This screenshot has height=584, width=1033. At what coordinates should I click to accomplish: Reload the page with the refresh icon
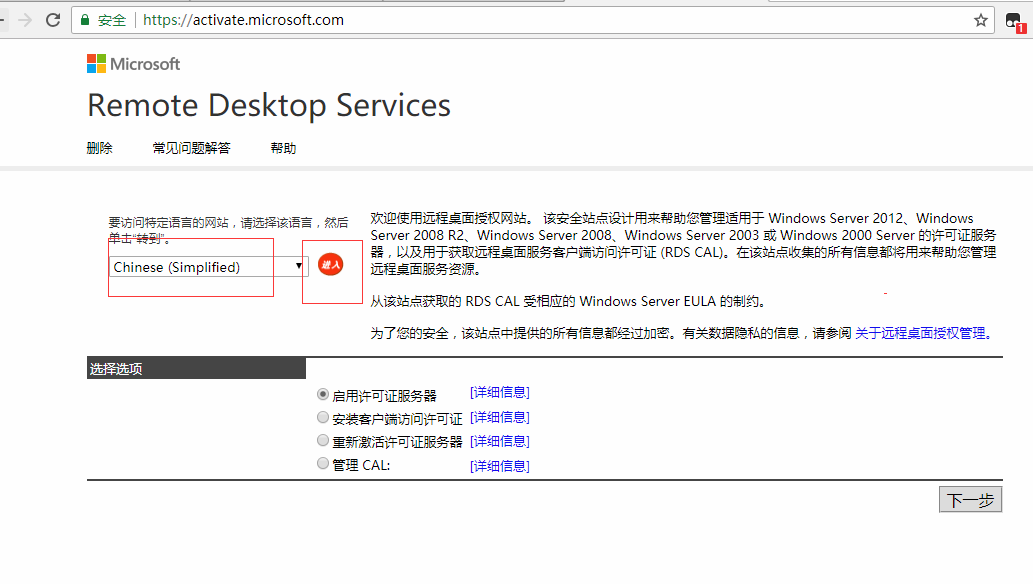pyautogui.click(x=53, y=20)
